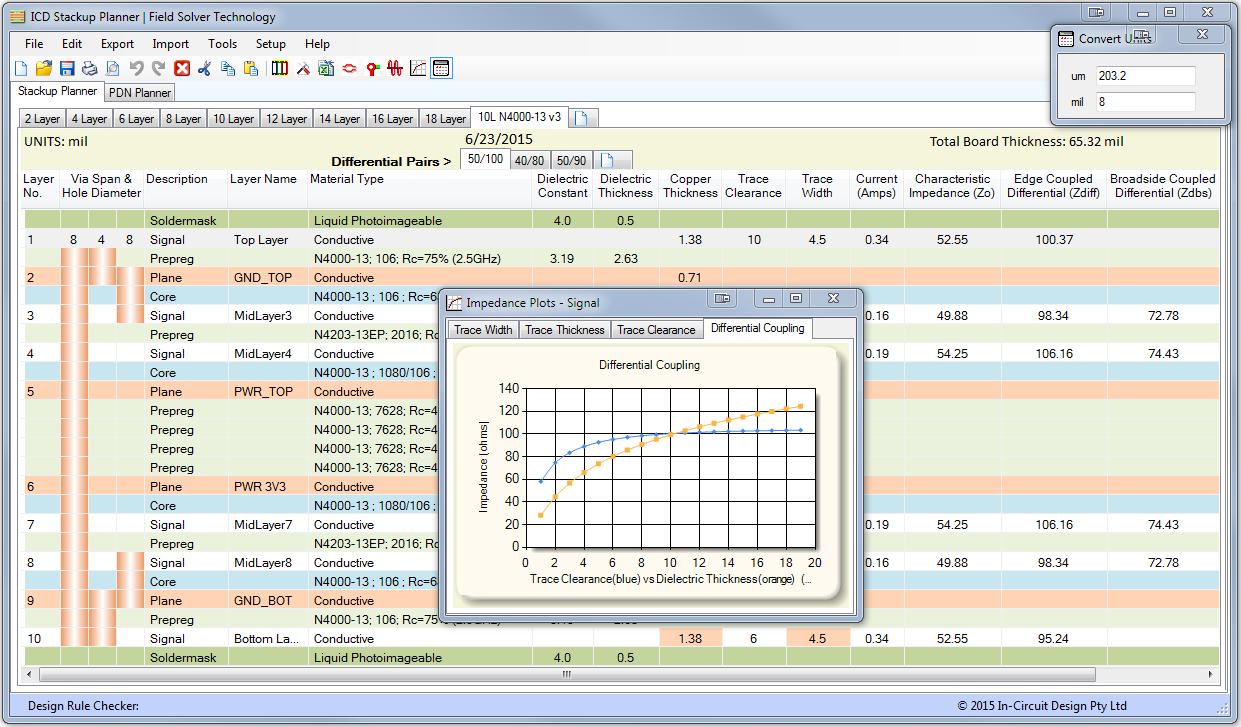
Task: Switch to Trace Width plot tab
Action: click(x=484, y=330)
